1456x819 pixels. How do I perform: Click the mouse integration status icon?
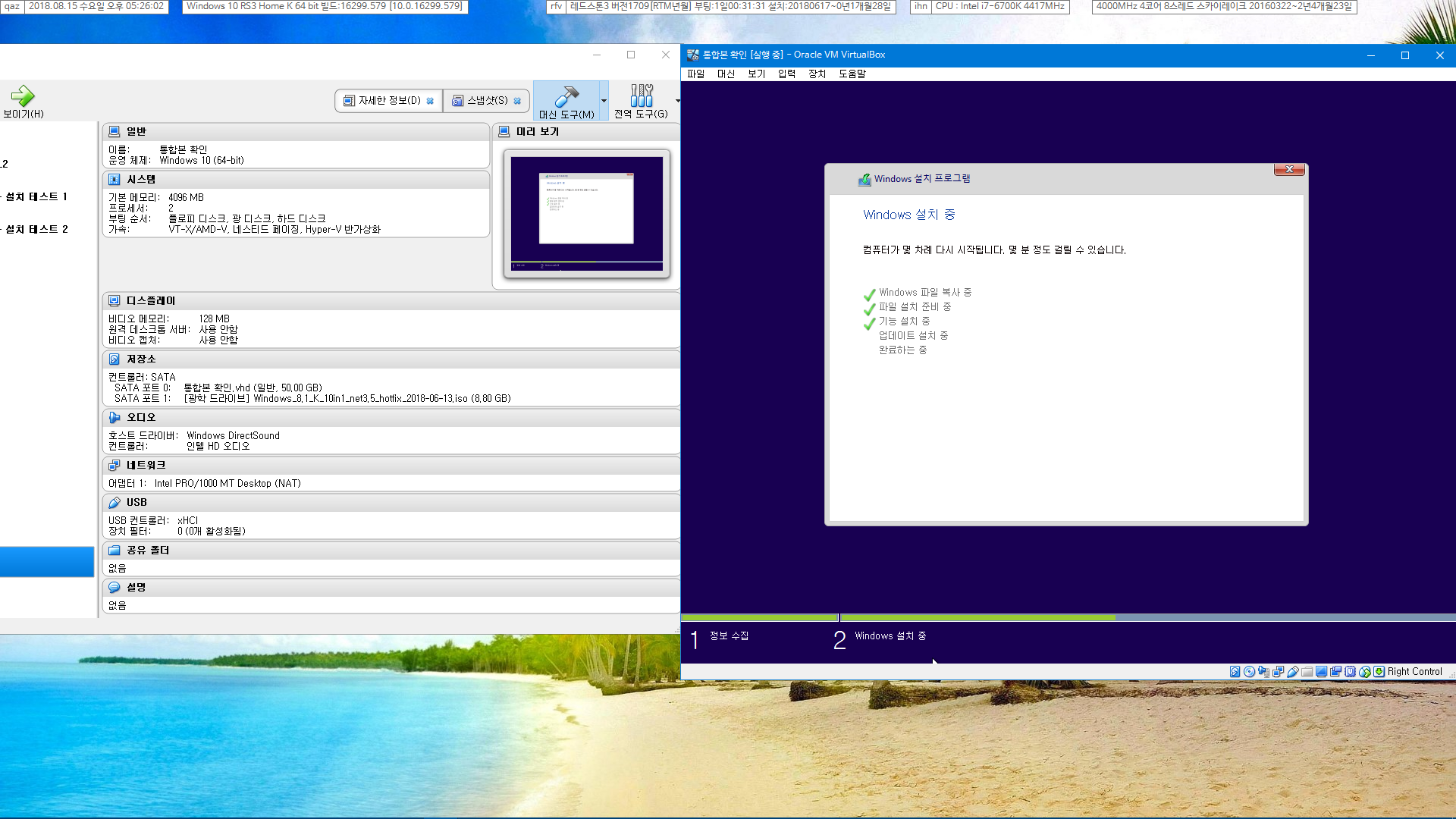pos(1365,672)
